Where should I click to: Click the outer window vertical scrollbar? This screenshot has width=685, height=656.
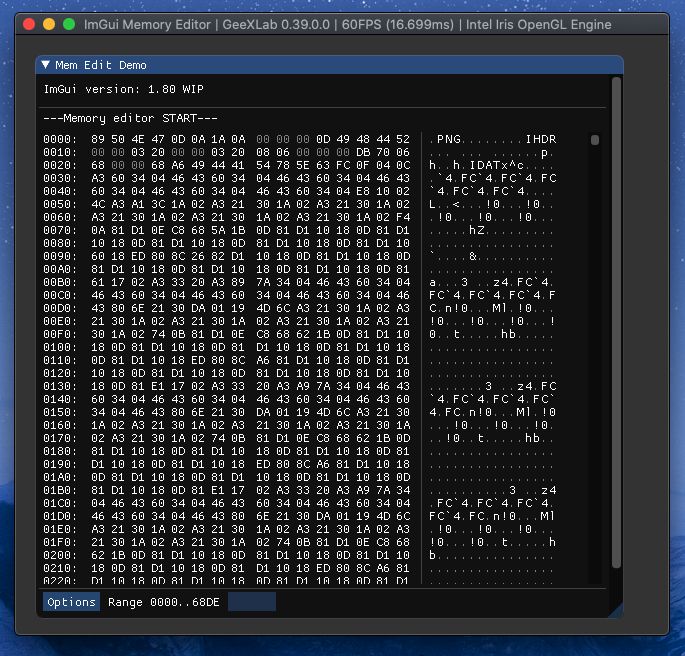click(x=616, y=323)
